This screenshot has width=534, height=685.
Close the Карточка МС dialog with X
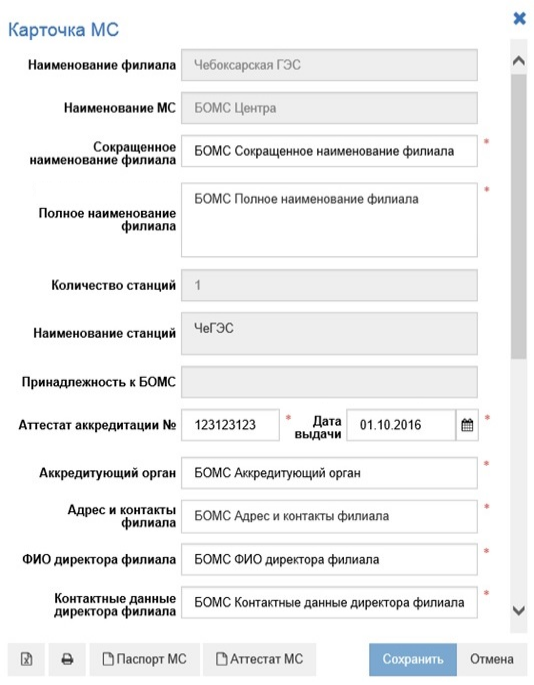click(x=519, y=18)
